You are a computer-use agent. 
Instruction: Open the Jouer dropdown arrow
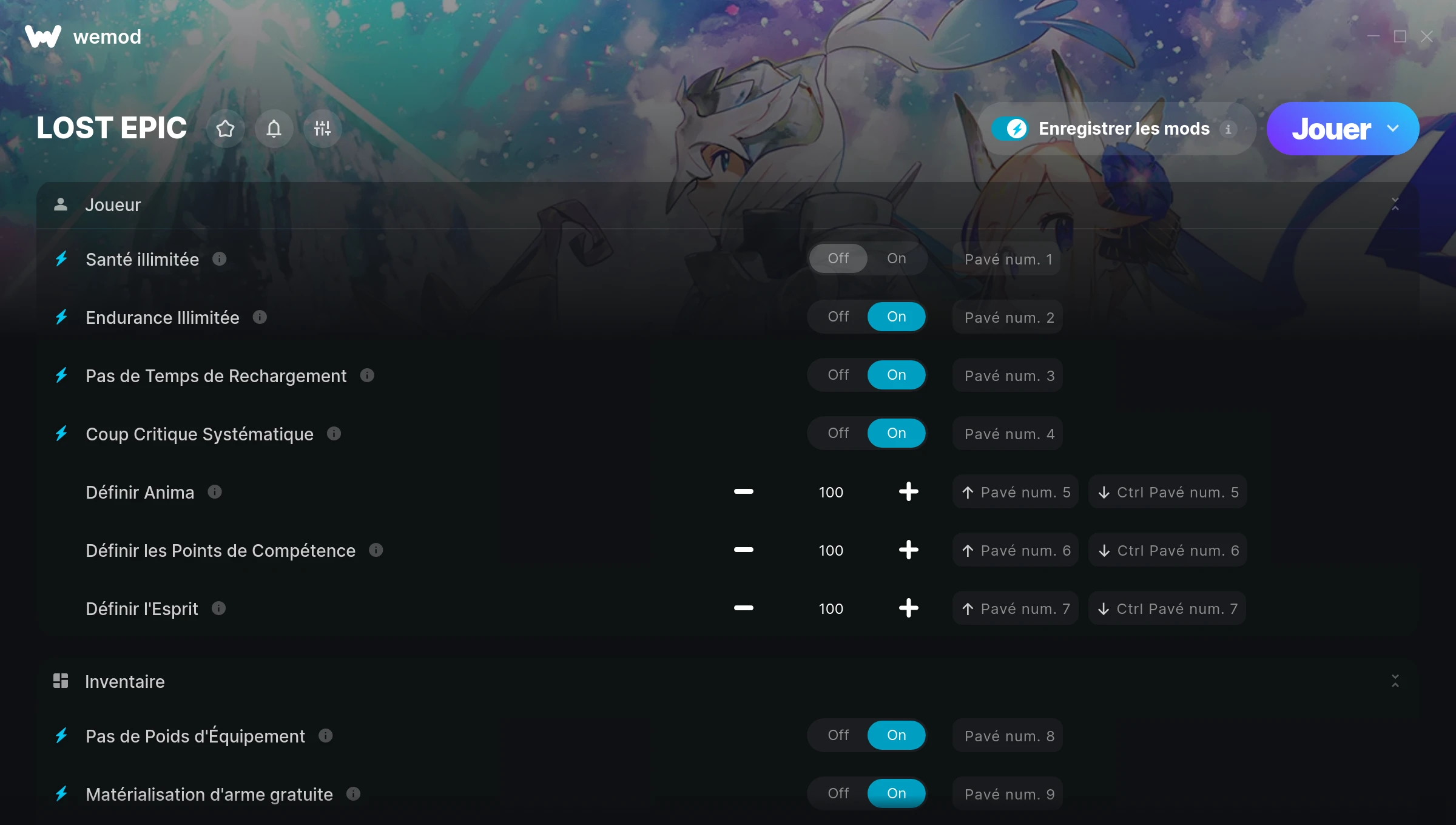point(1393,129)
